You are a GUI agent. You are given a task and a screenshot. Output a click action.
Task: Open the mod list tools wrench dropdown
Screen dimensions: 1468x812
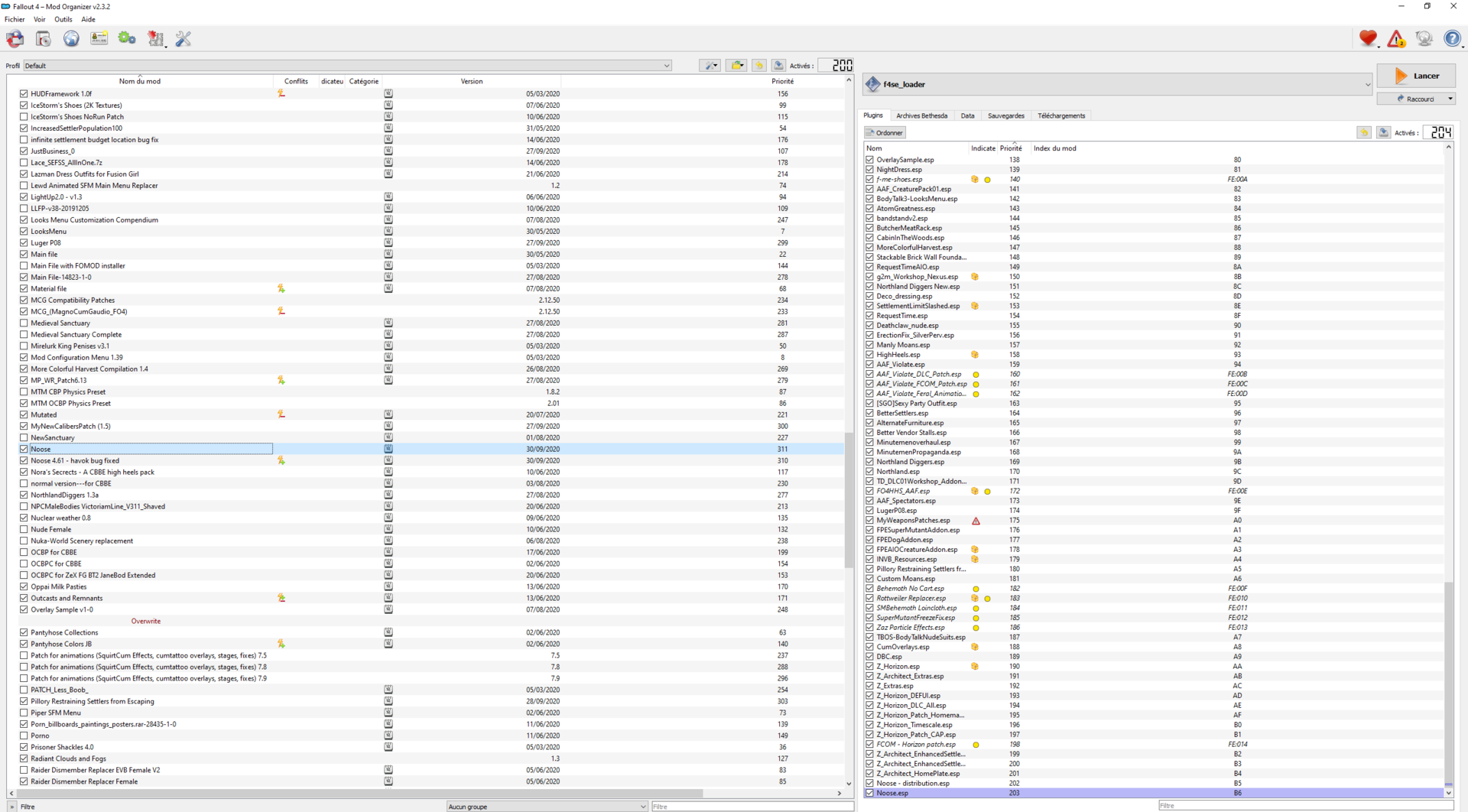tap(710, 66)
